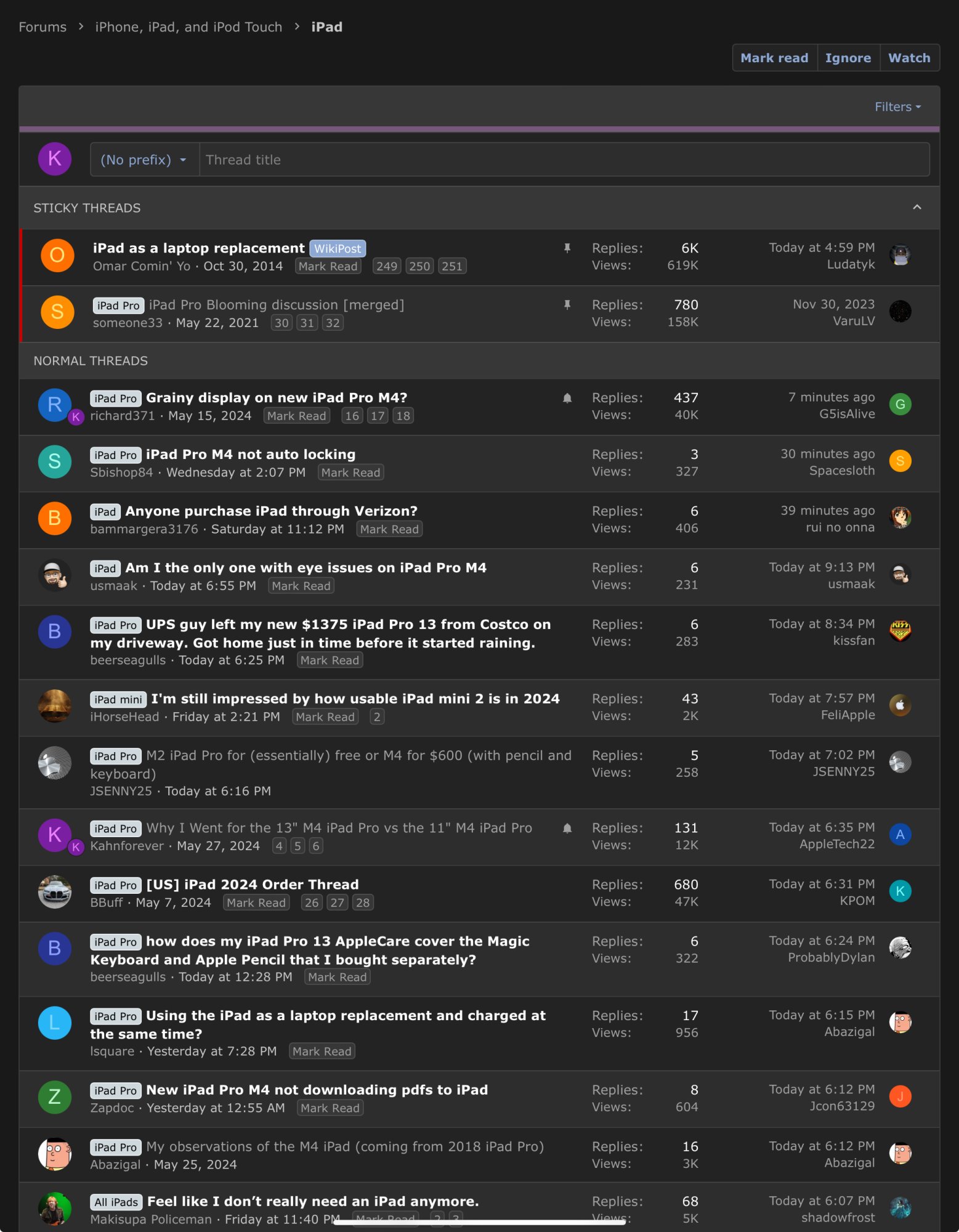Image resolution: width=959 pixels, height=1232 pixels.
Task: Jump to page 251 of laptop replacement
Action: click(x=451, y=267)
